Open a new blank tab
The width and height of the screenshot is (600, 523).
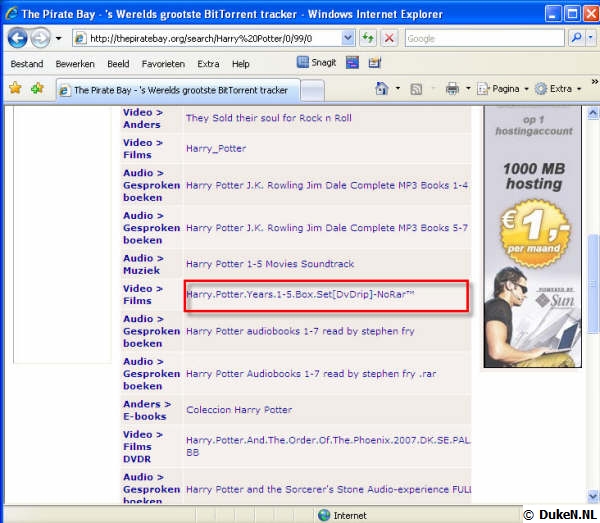313,91
